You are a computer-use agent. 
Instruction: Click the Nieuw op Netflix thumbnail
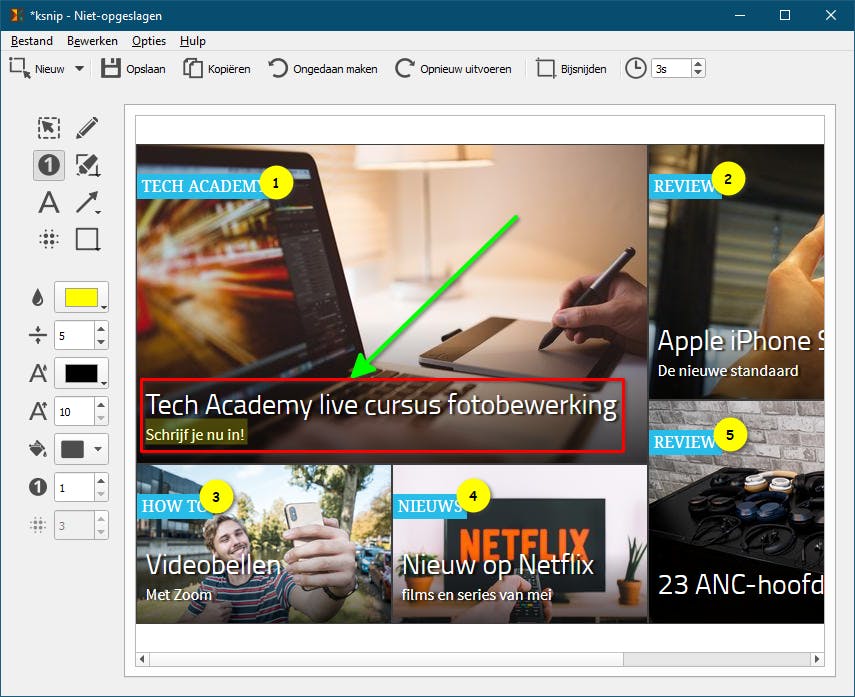(520, 544)
